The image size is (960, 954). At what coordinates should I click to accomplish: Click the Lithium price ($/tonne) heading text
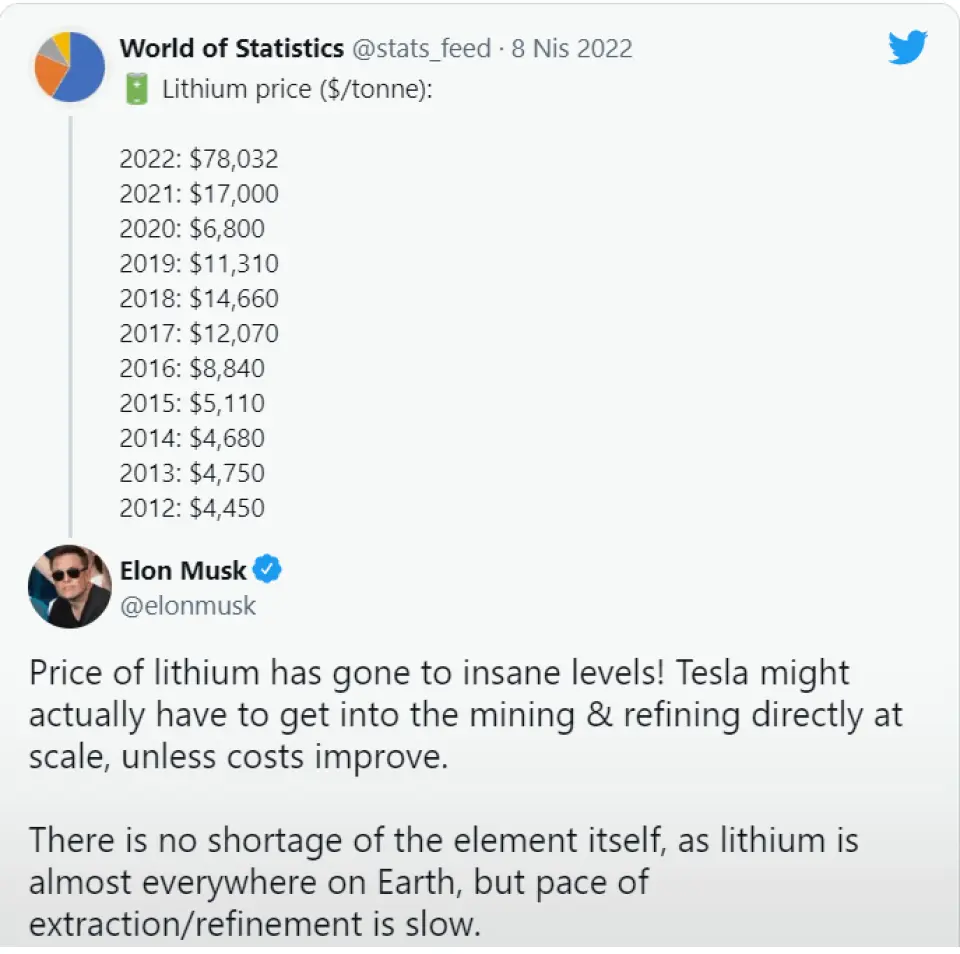click(297, 89)
